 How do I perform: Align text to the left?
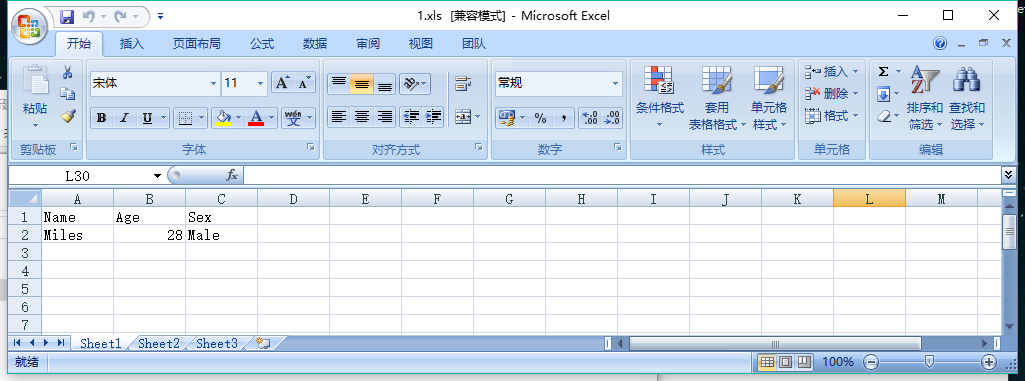338,117
